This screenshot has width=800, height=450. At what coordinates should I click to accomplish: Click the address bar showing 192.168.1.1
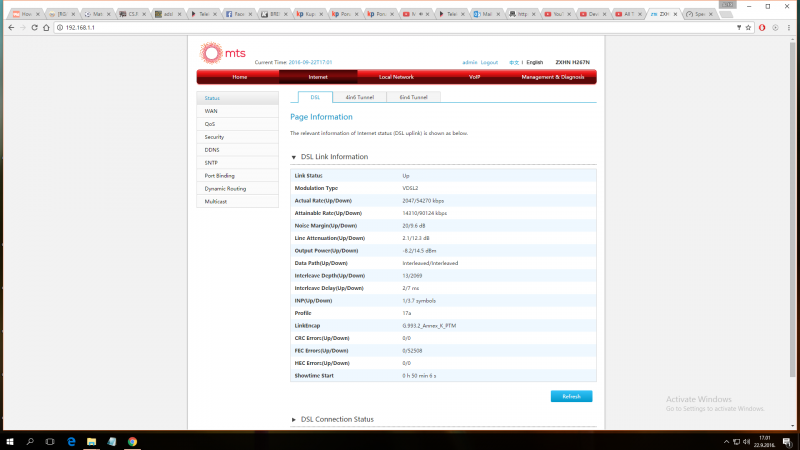click(x=398, y=28)
